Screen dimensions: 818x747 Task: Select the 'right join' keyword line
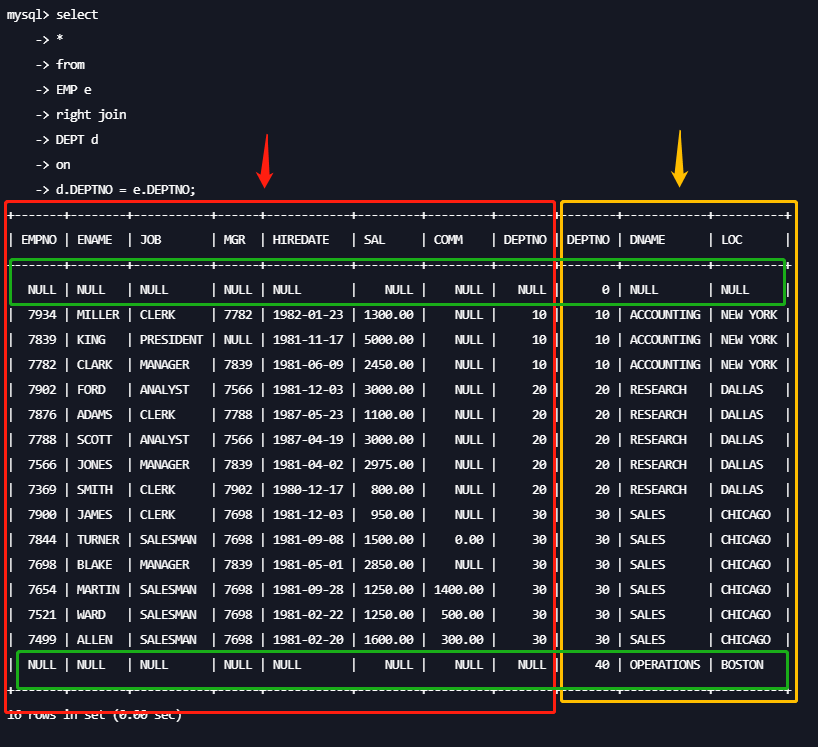click(90, 115)
